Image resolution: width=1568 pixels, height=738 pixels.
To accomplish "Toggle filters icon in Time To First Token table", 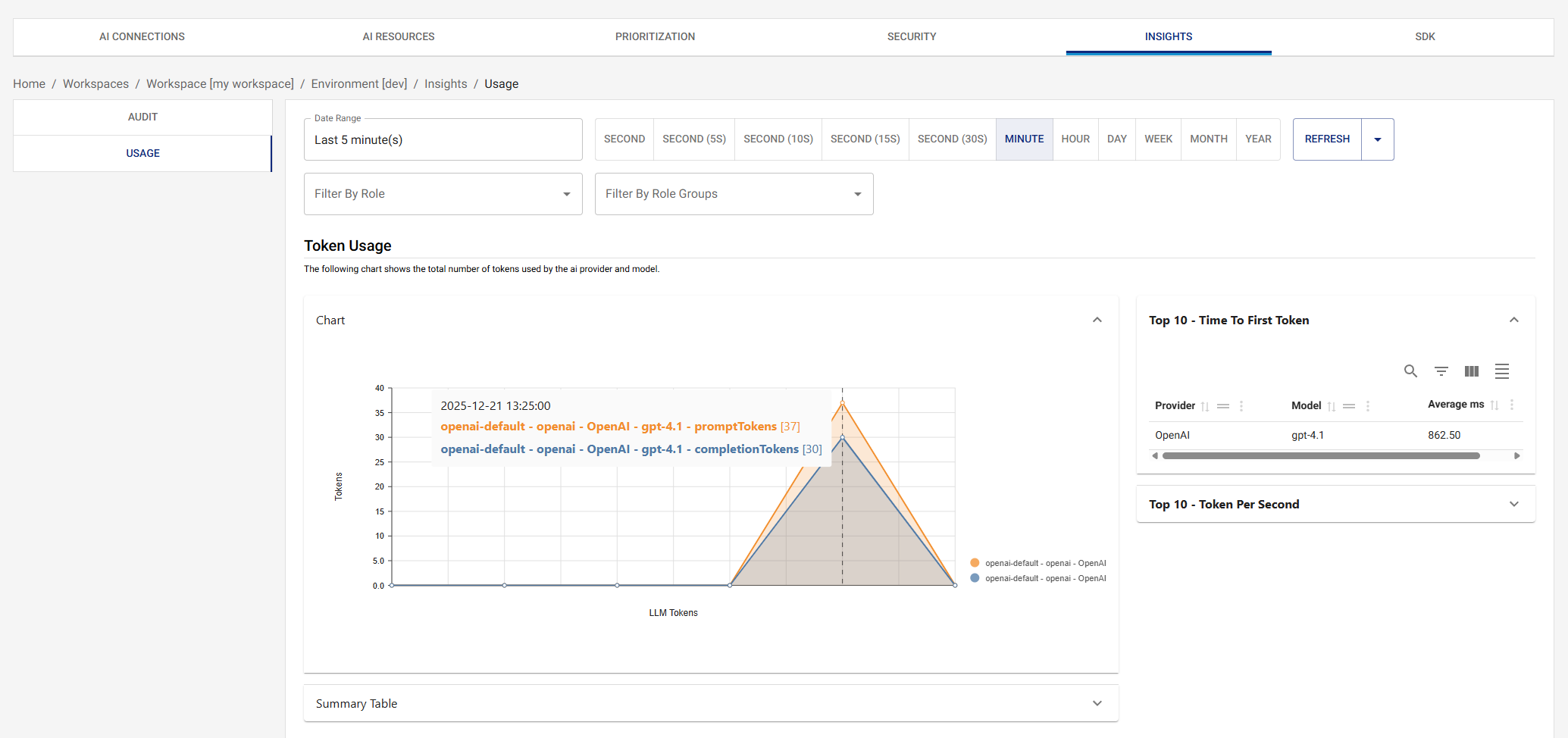I will tap(1441, 371).
